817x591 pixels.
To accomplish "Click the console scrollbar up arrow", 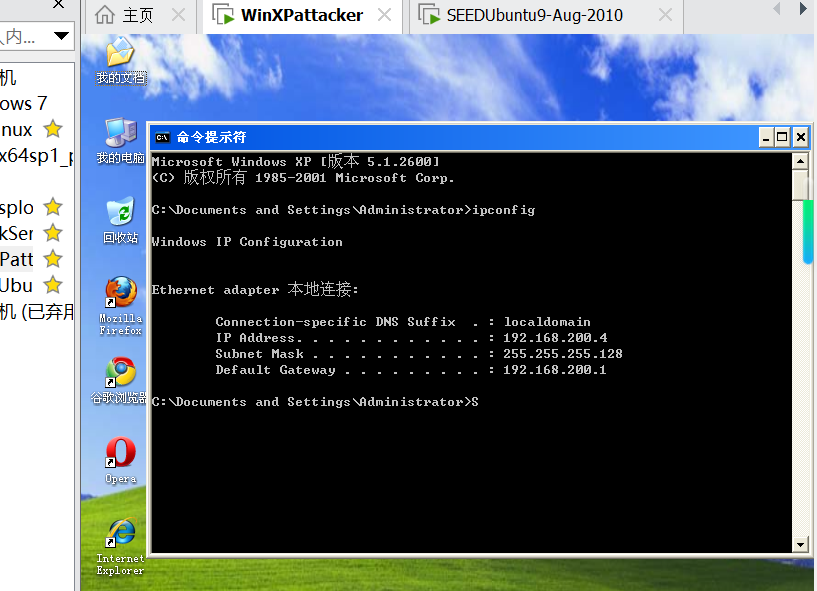I will pyautogui.click(x=800, y=161).
